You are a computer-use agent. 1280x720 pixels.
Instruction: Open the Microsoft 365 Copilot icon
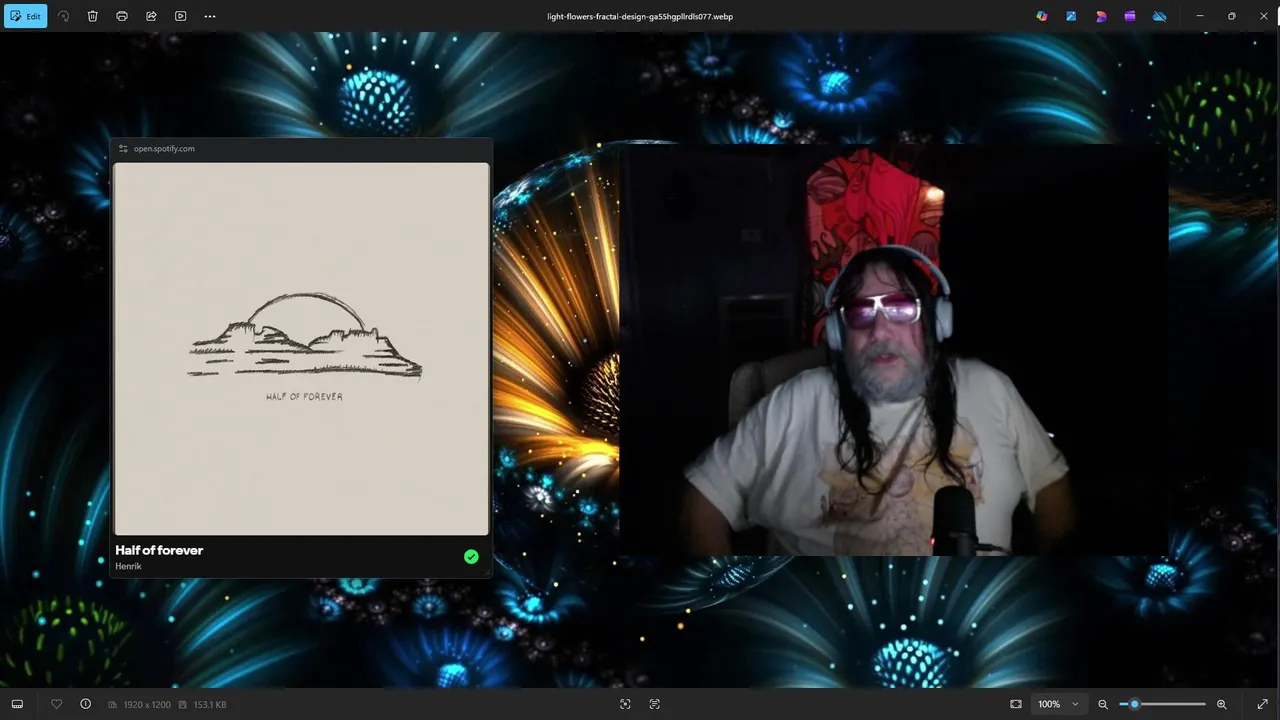(x=1042, y=16)
